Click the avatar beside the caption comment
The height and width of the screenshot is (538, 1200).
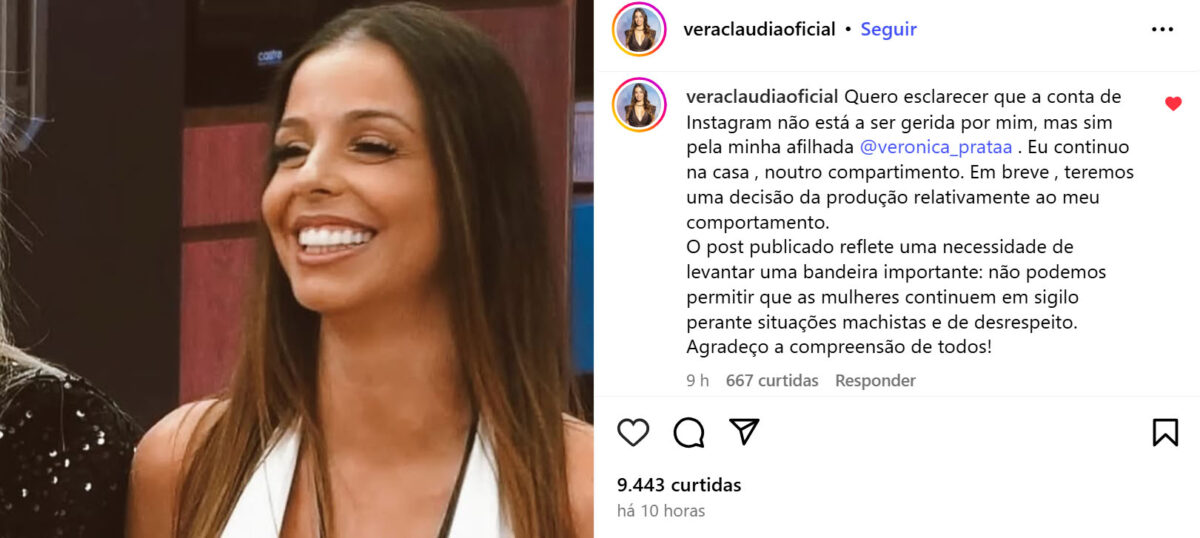[639, 104]
